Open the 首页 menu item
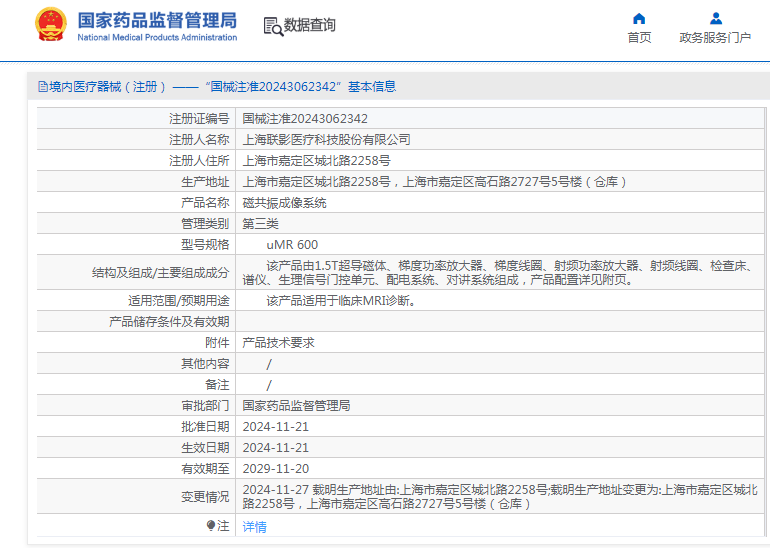Image resolution: width=770 pixels, height=548 pixels. coord(639,38)
